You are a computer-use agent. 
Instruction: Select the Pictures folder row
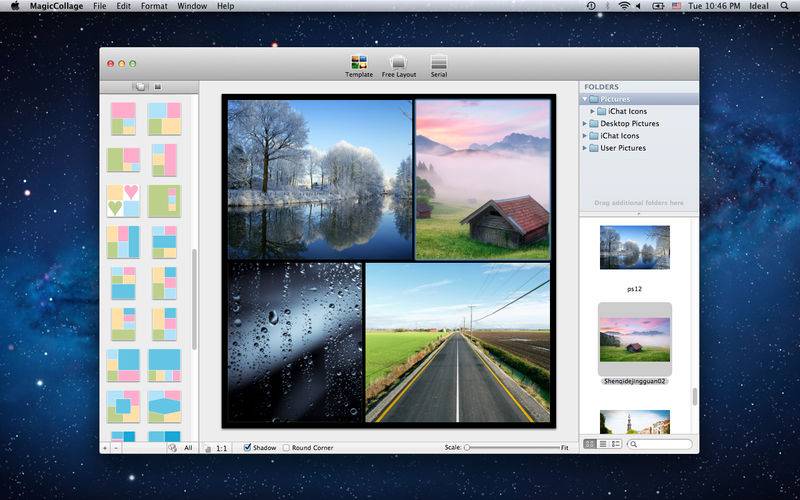click(639, 99)
